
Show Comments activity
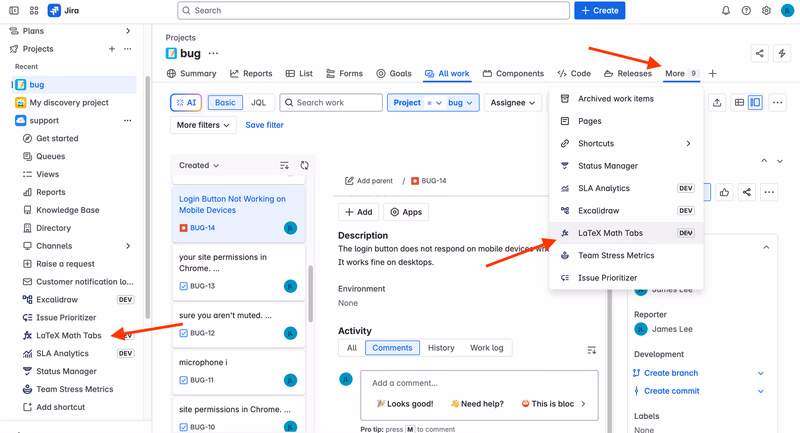pos(392,348)
